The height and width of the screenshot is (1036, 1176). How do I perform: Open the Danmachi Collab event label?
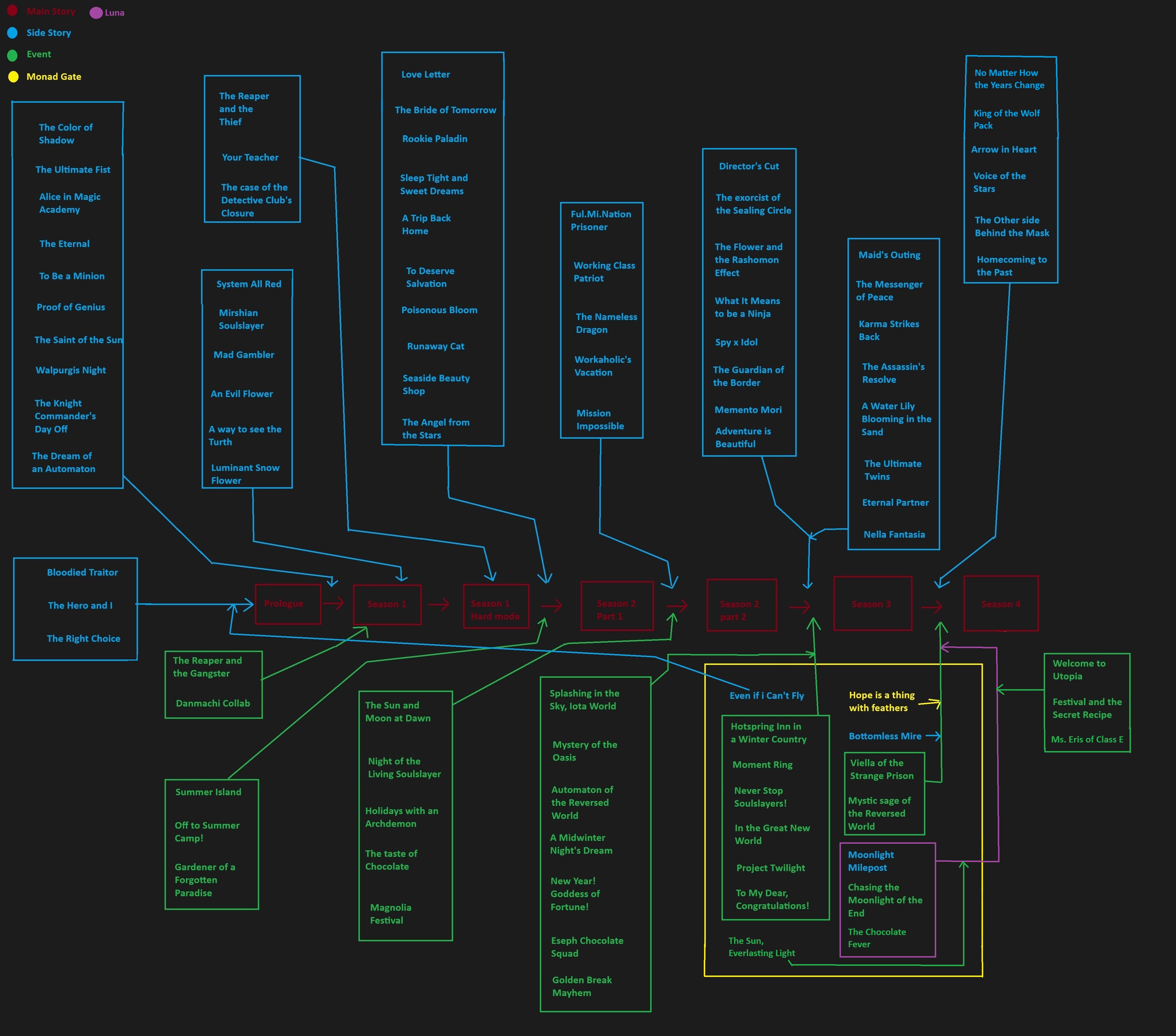[213, 703]
